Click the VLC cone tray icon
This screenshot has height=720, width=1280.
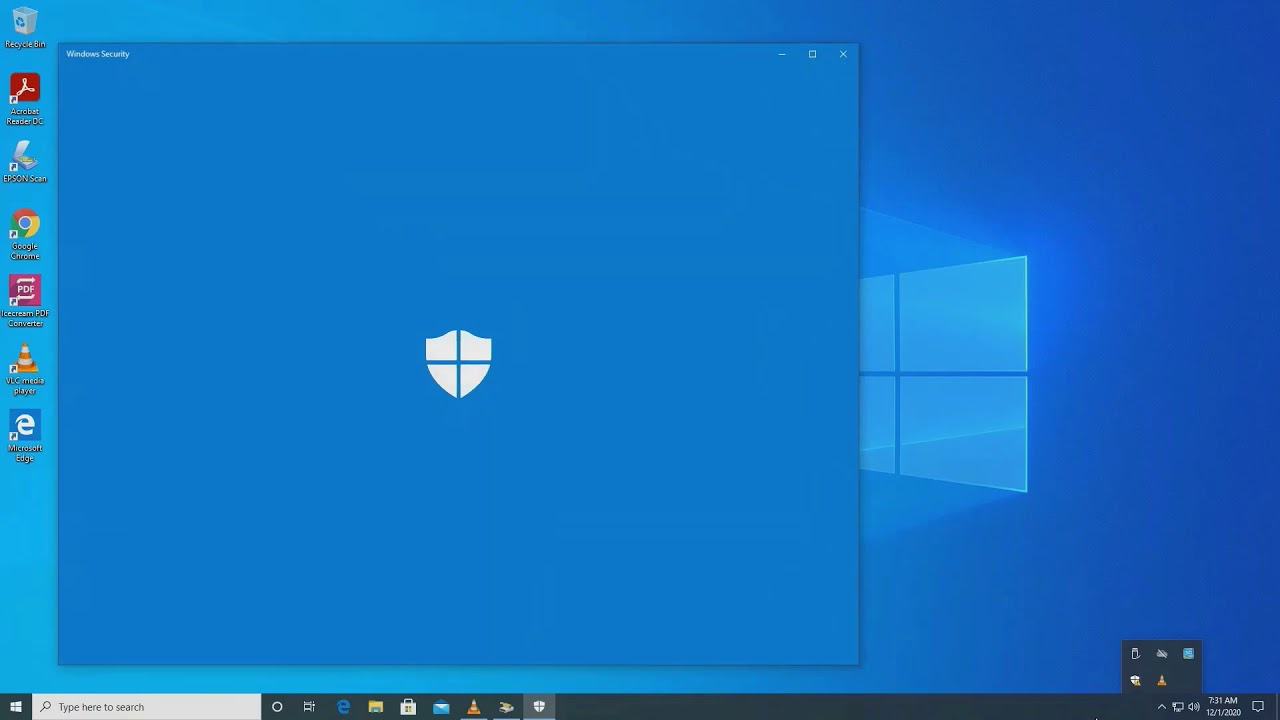coord(1162,680)
